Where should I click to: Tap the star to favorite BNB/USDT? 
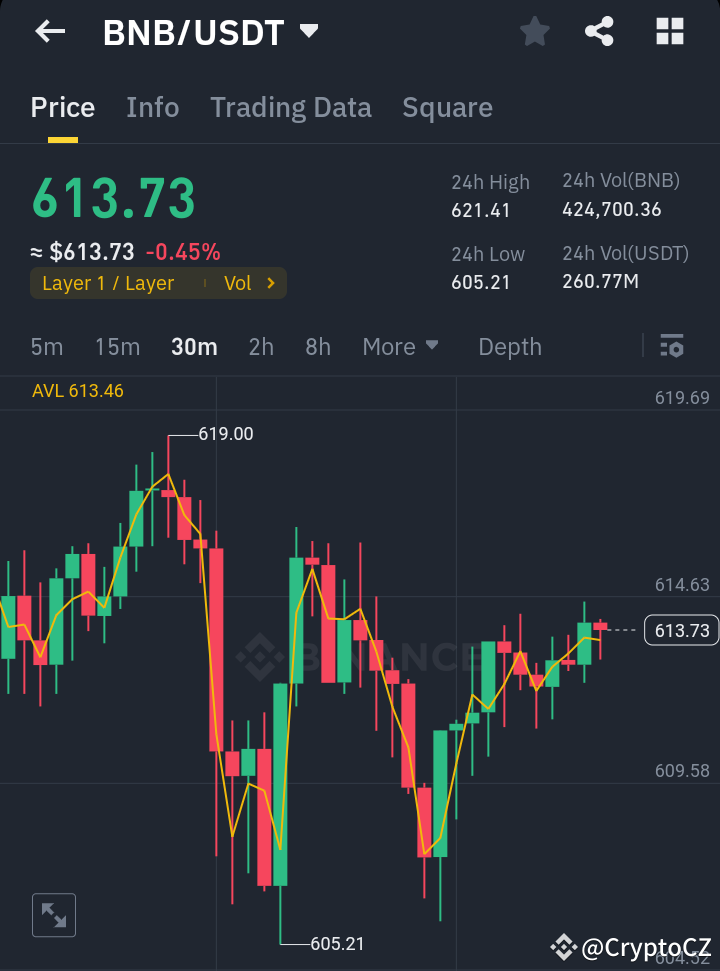[x=534, y=31]
